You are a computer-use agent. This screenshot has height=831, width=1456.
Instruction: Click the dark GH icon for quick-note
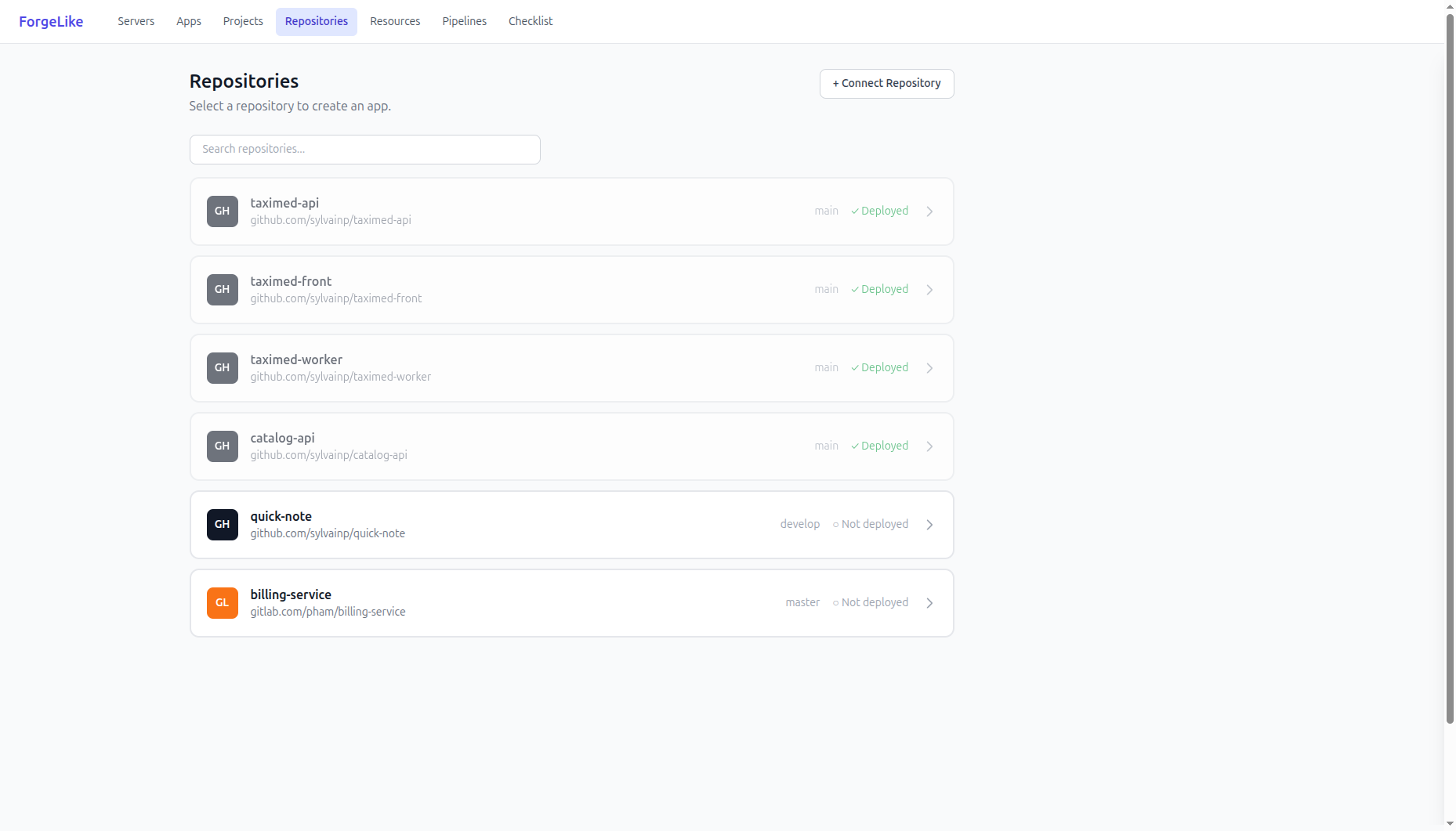[x=222, y=525]
